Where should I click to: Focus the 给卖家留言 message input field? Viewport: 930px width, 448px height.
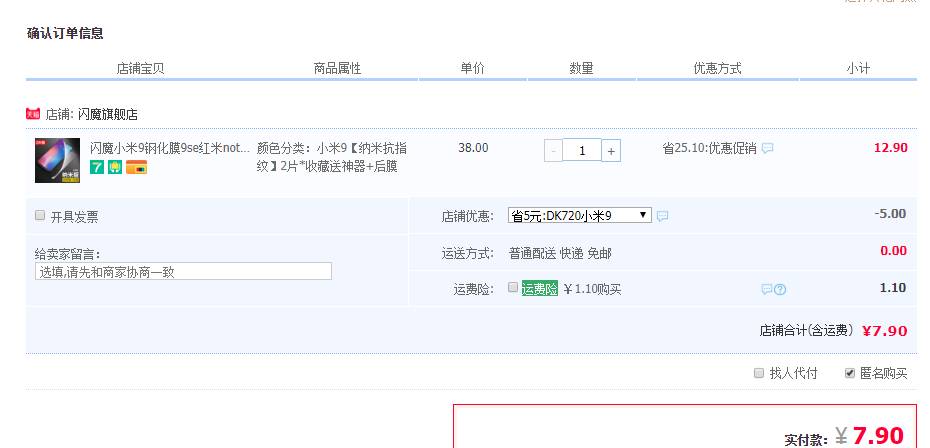point(183,271)
